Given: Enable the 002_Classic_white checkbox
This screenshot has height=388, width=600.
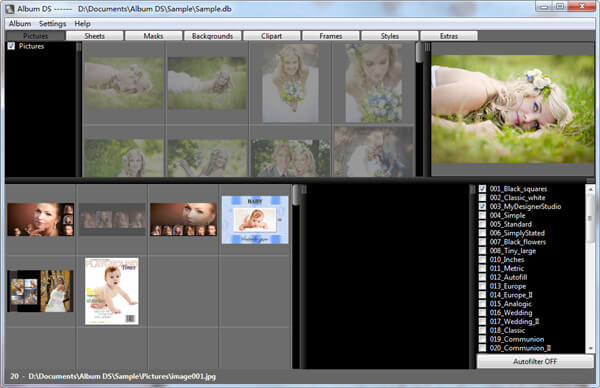Looking at the screenshot, I should [x=483, y=197].
